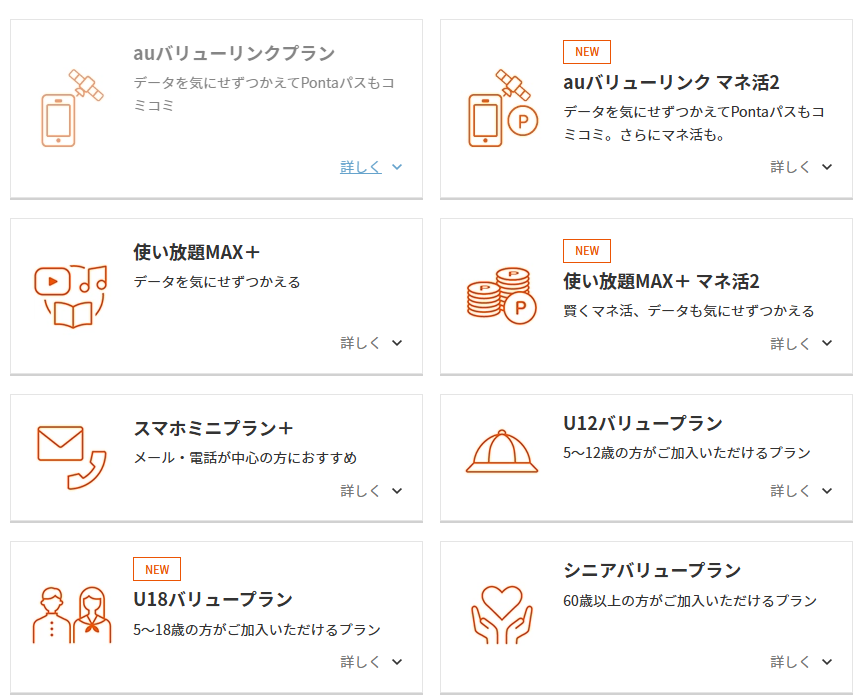Expand 詳しく under 使い放題MAX＋ マネ活2
The width and height of the screenshot is (863, 700).
coord(801,343)
